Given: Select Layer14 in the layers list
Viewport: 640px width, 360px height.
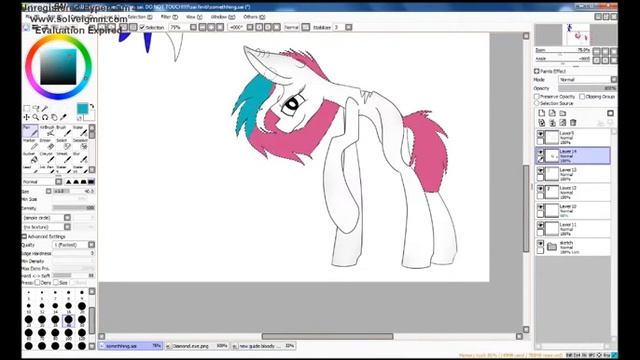Looking at the screenshot, I should (x=573, y=156).
